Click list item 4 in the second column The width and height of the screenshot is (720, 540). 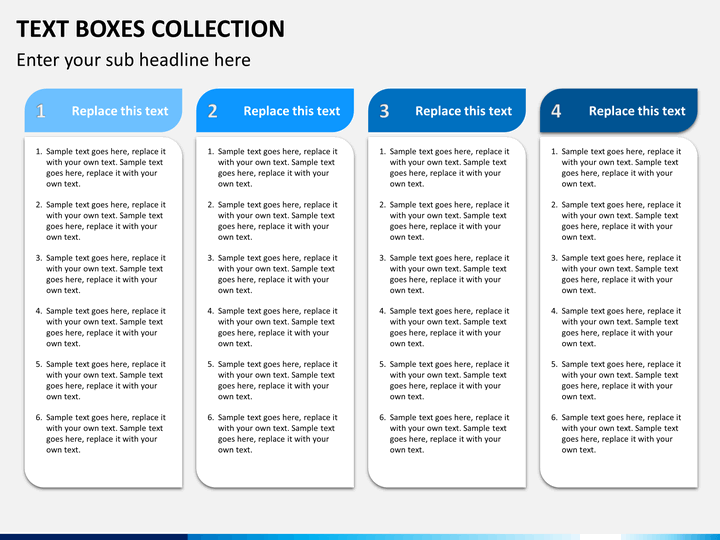click(272, 327)
